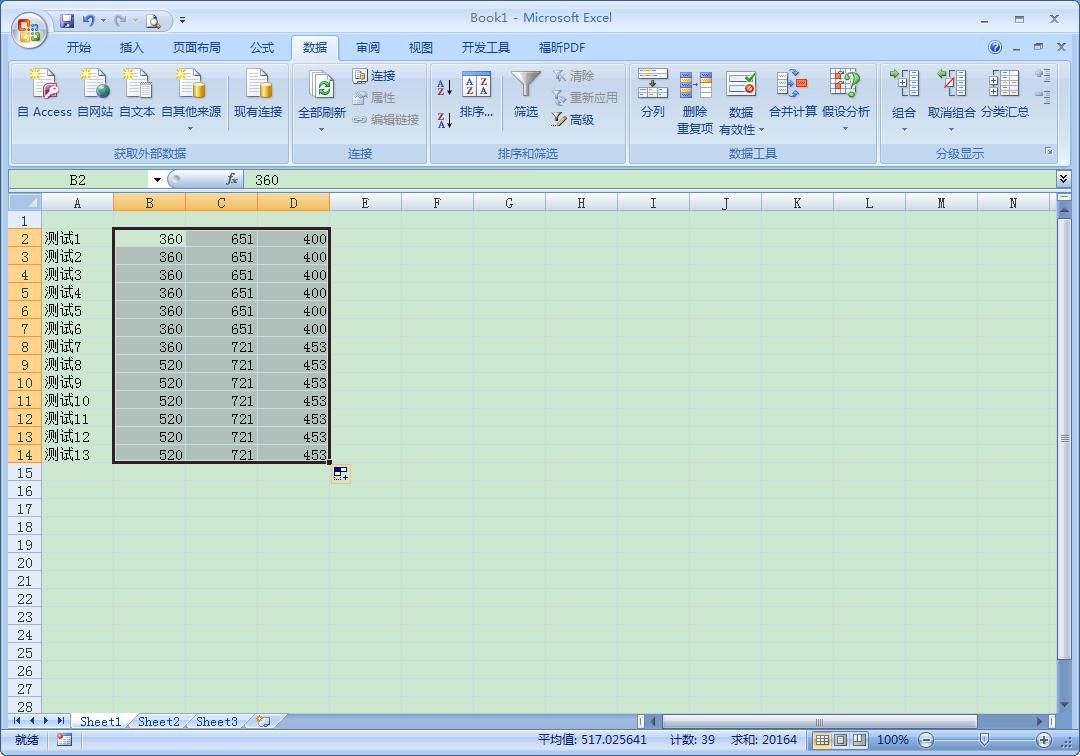The width and height of the screenshot is (1080, 756).
Task: Open print preview from quick access toolbar
Action: 153,21
